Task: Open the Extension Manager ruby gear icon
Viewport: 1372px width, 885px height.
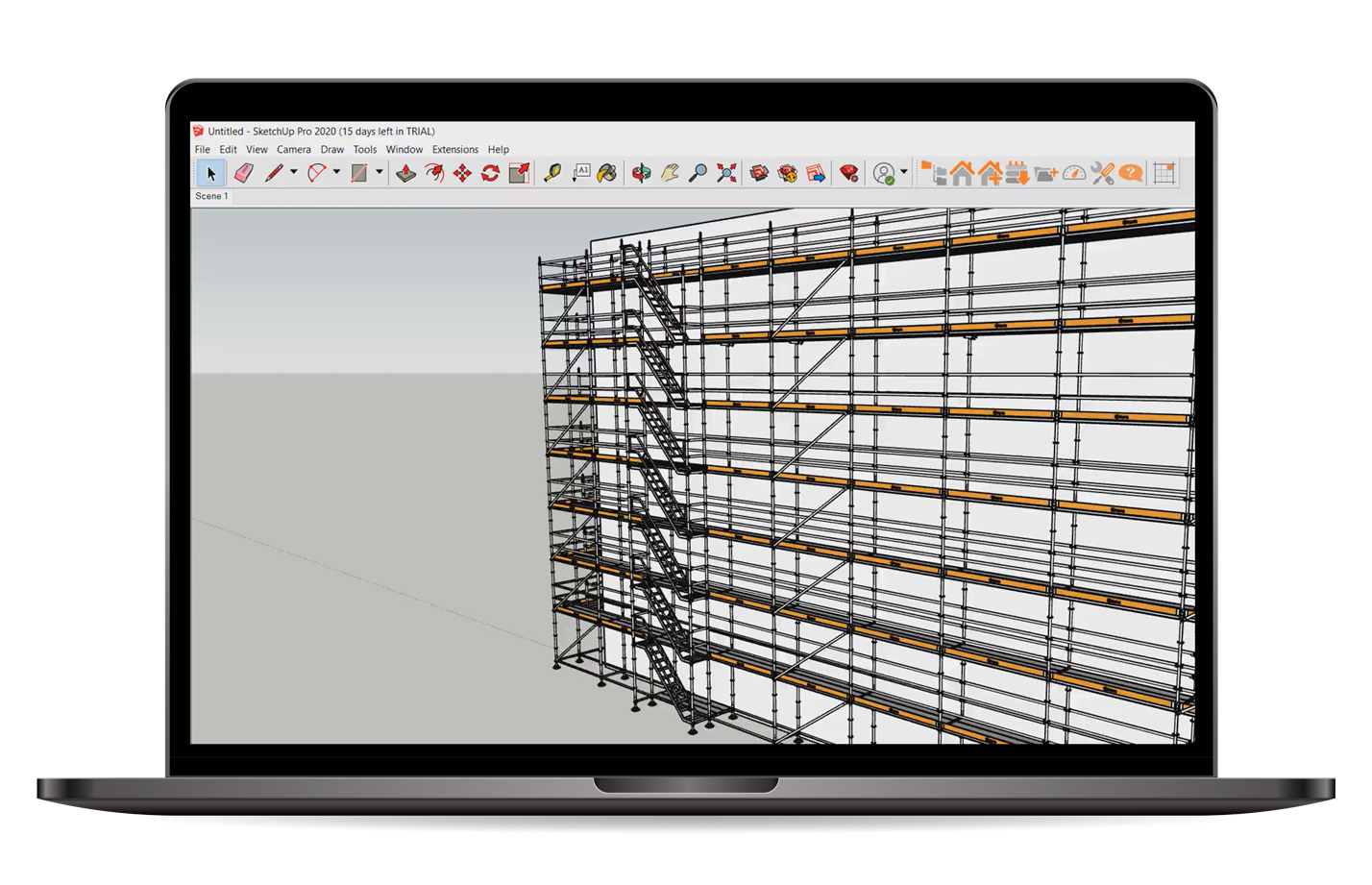Action: point(848,173)
